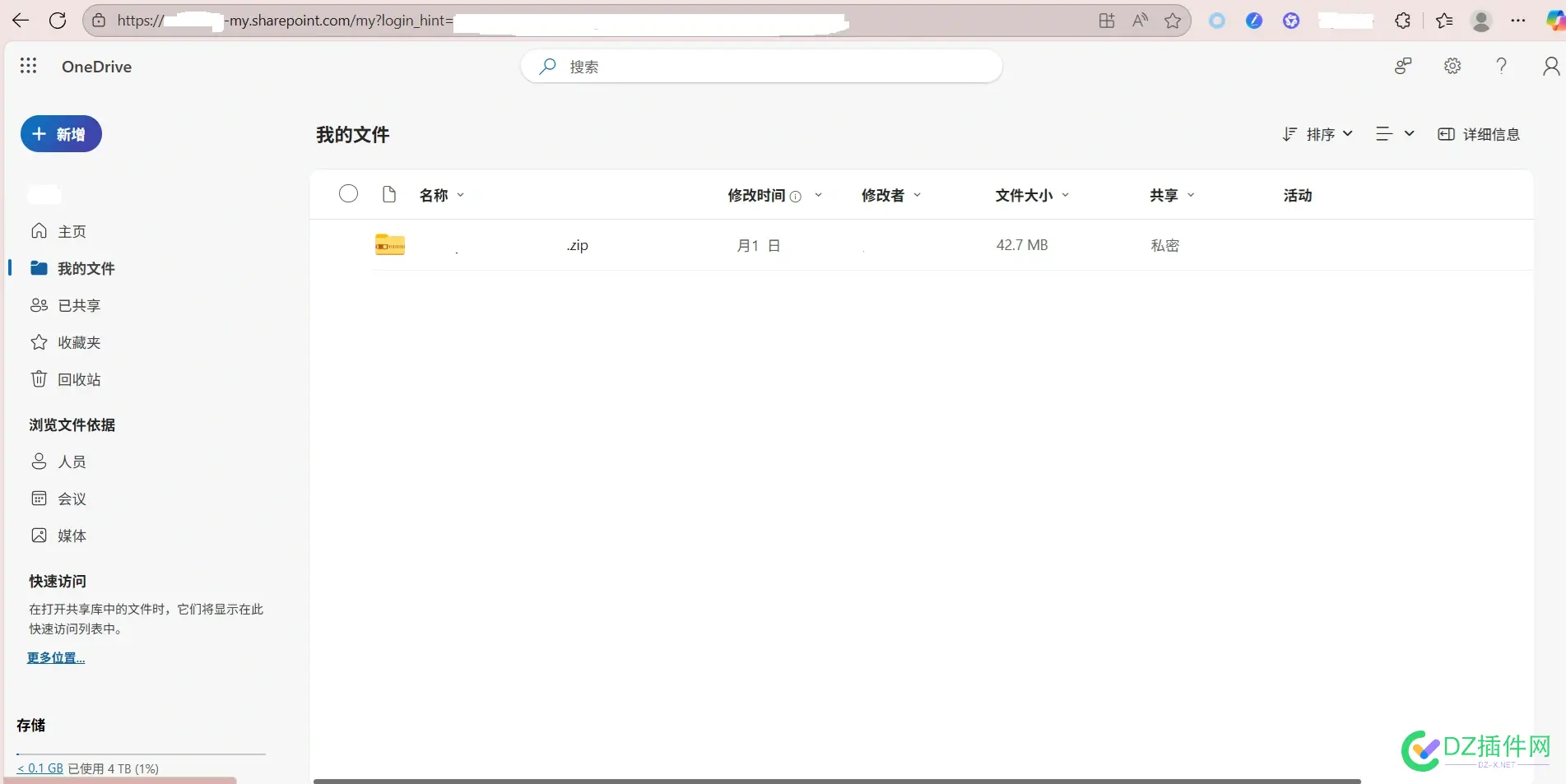
Task: Toggle the select-all checkbox in list header
Action: tap(348, 193)
